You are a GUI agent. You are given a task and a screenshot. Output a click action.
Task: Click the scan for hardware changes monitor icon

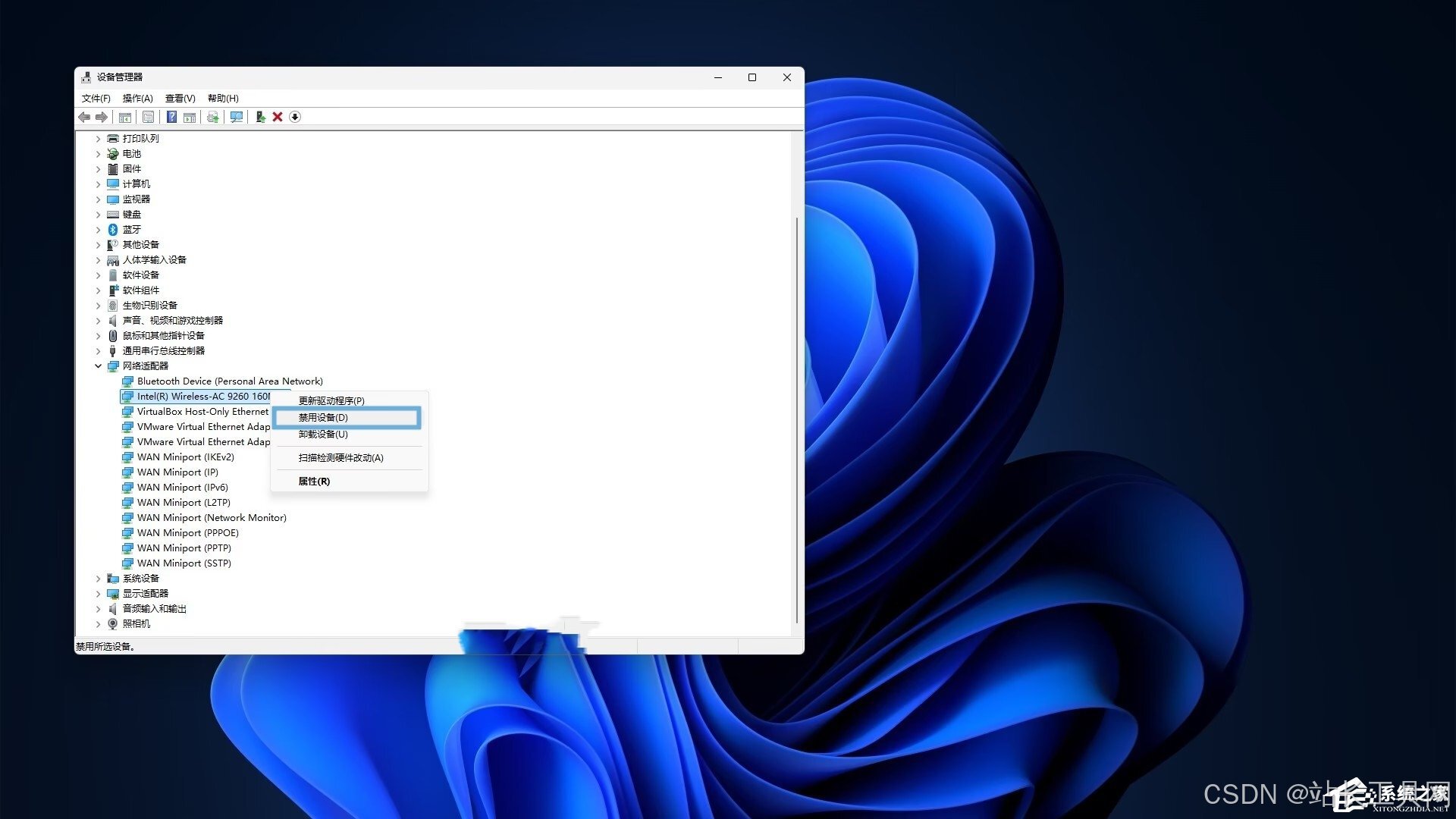click(237, 117)
